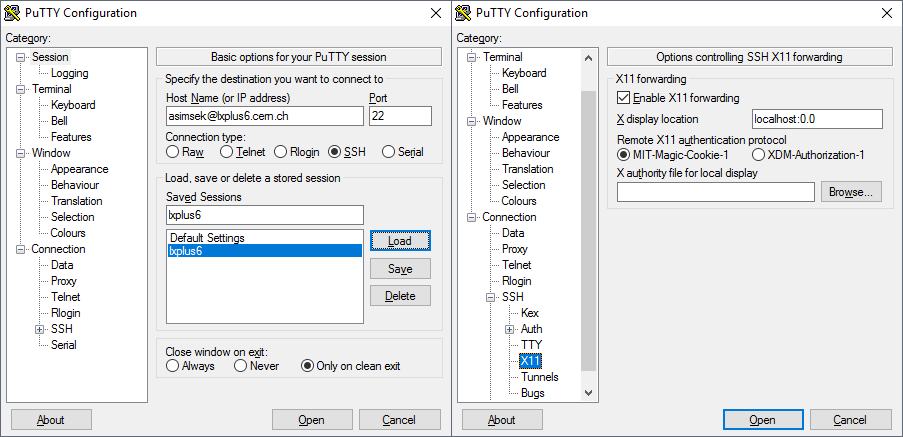The height and width of the screenshot is (437, 903).
Task: Click scroll-down arrow of right category tree
Action: point(588,393)
